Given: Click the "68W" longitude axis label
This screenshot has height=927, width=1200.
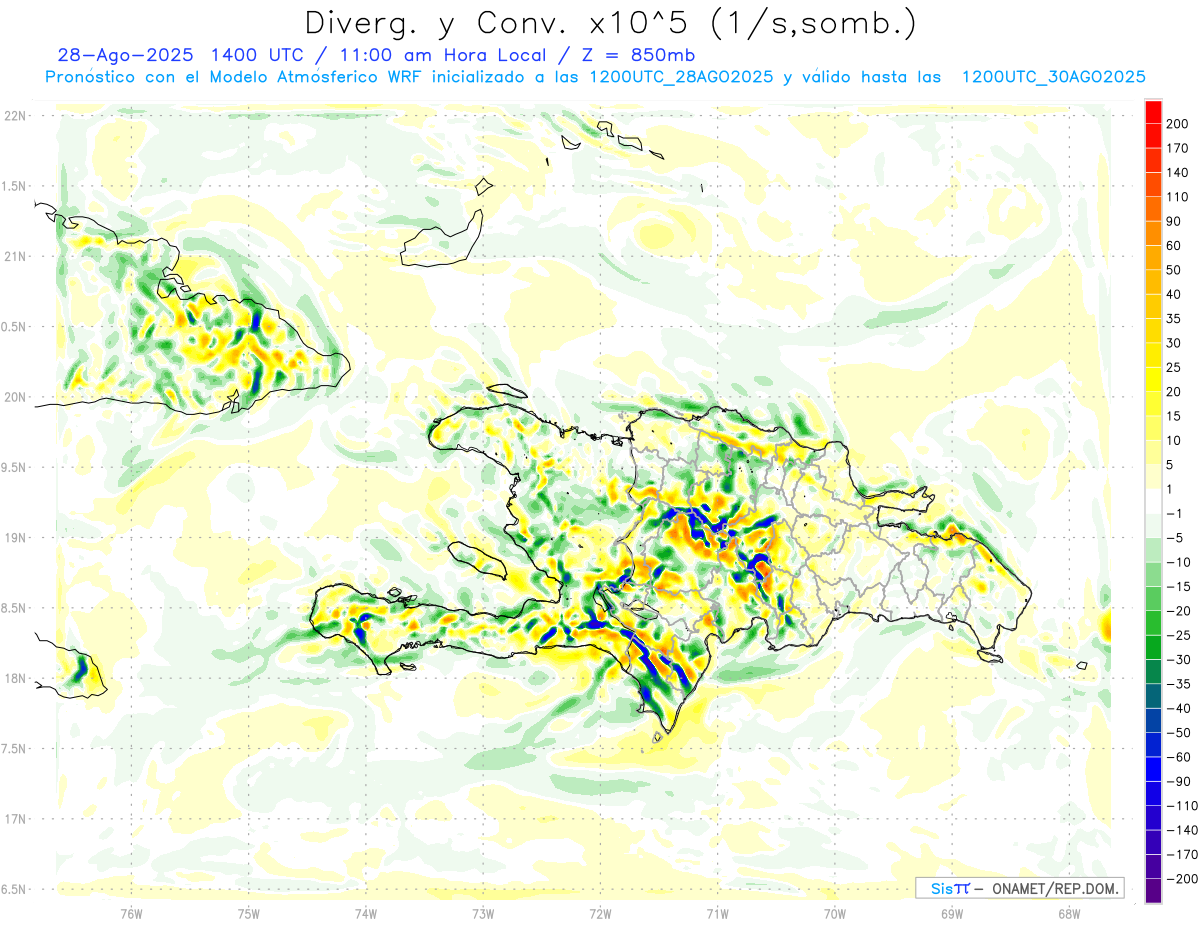Looking at the screenshot, I should pyautogui.click(x=1068, y=913).
